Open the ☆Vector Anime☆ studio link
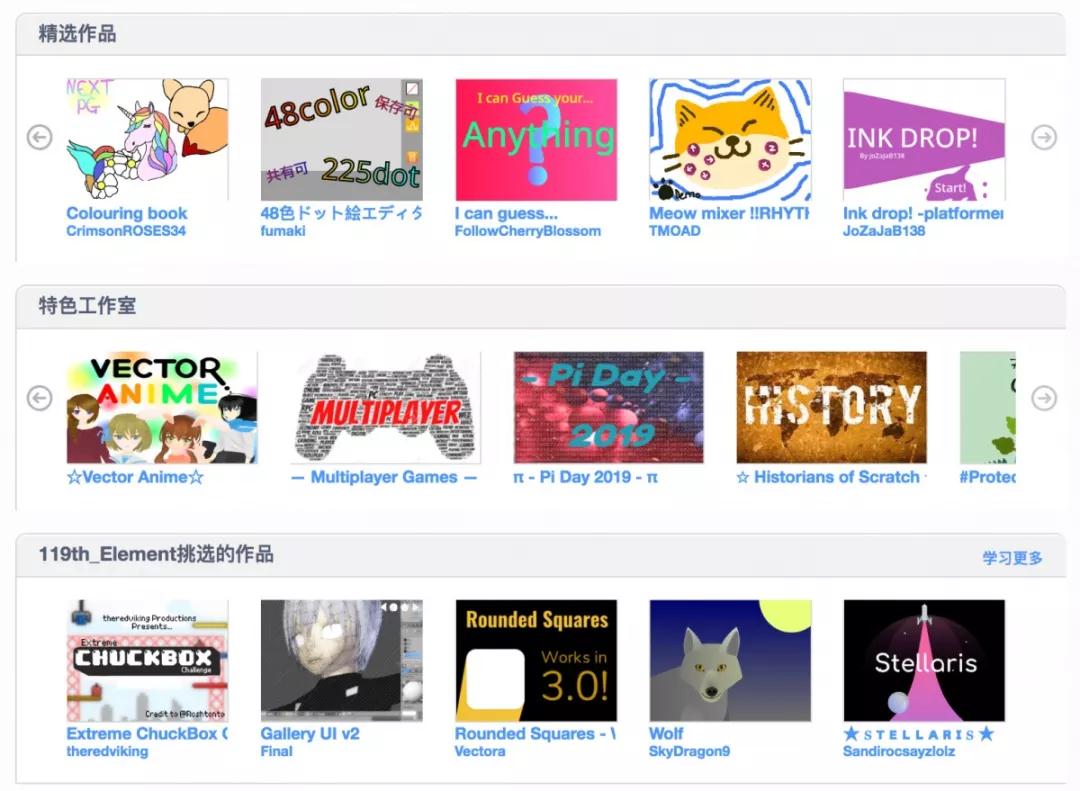 point(135,477)
